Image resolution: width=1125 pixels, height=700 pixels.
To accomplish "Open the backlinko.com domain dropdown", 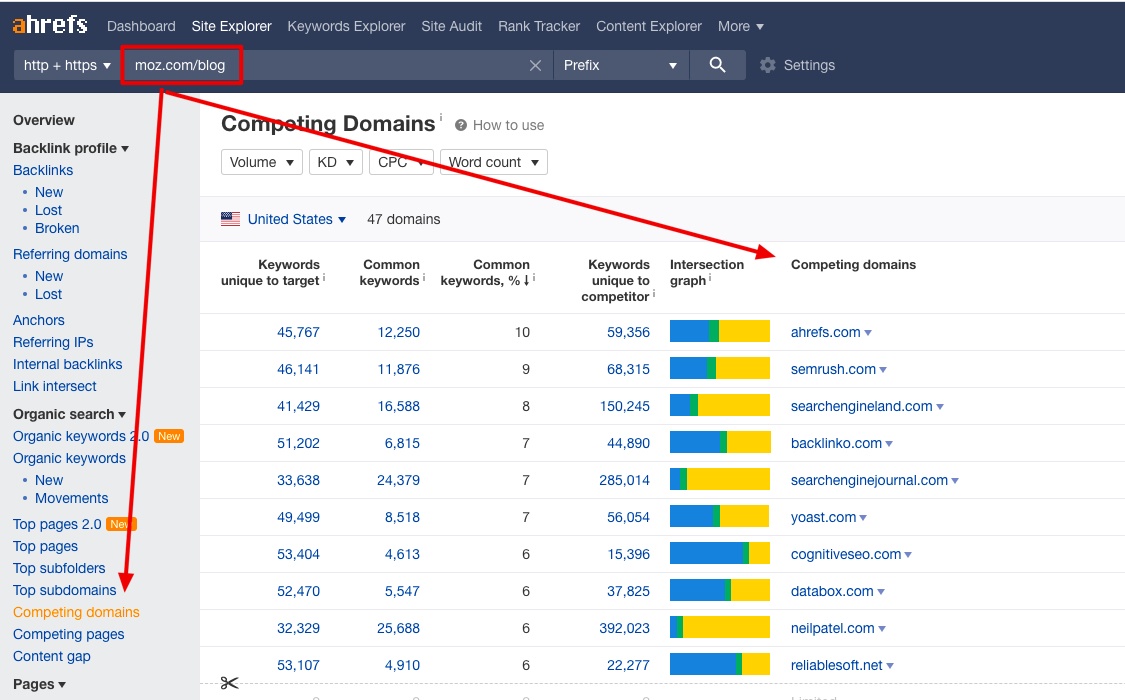I will (x=889, y=444).
